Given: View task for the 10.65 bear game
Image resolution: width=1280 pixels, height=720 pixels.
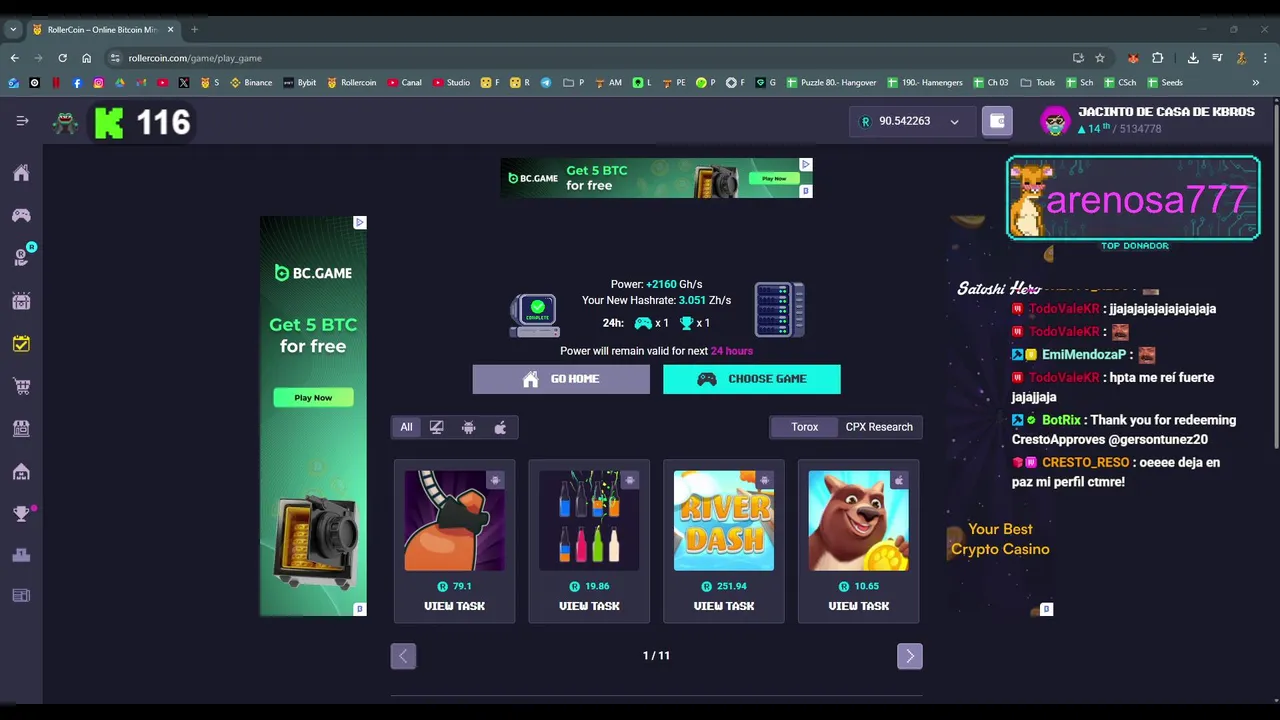Looking at the screenshot, I should pos(858,606).
